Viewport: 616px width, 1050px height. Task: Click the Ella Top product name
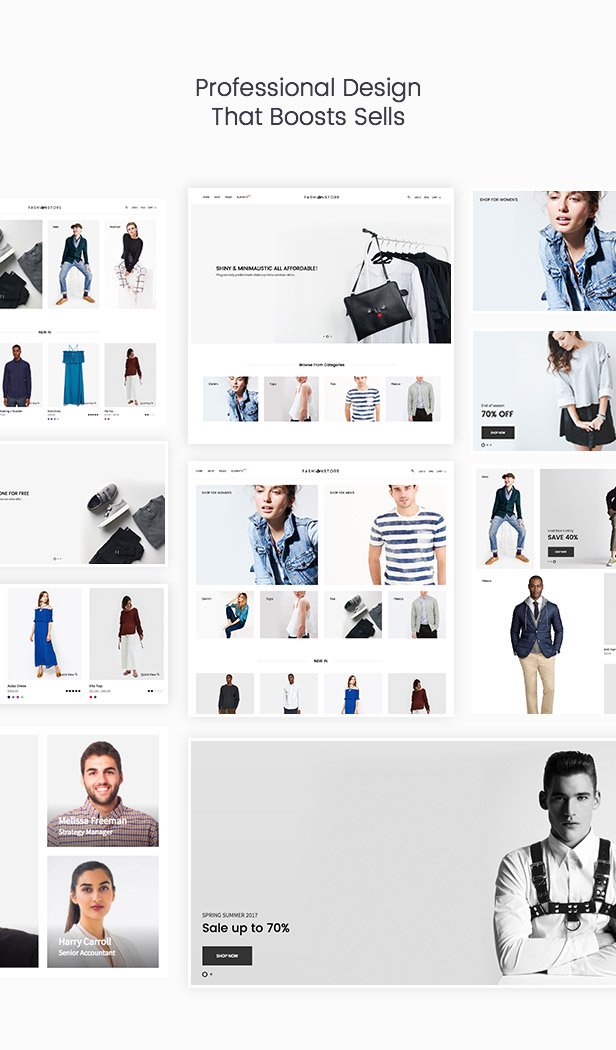pos(96,686)
